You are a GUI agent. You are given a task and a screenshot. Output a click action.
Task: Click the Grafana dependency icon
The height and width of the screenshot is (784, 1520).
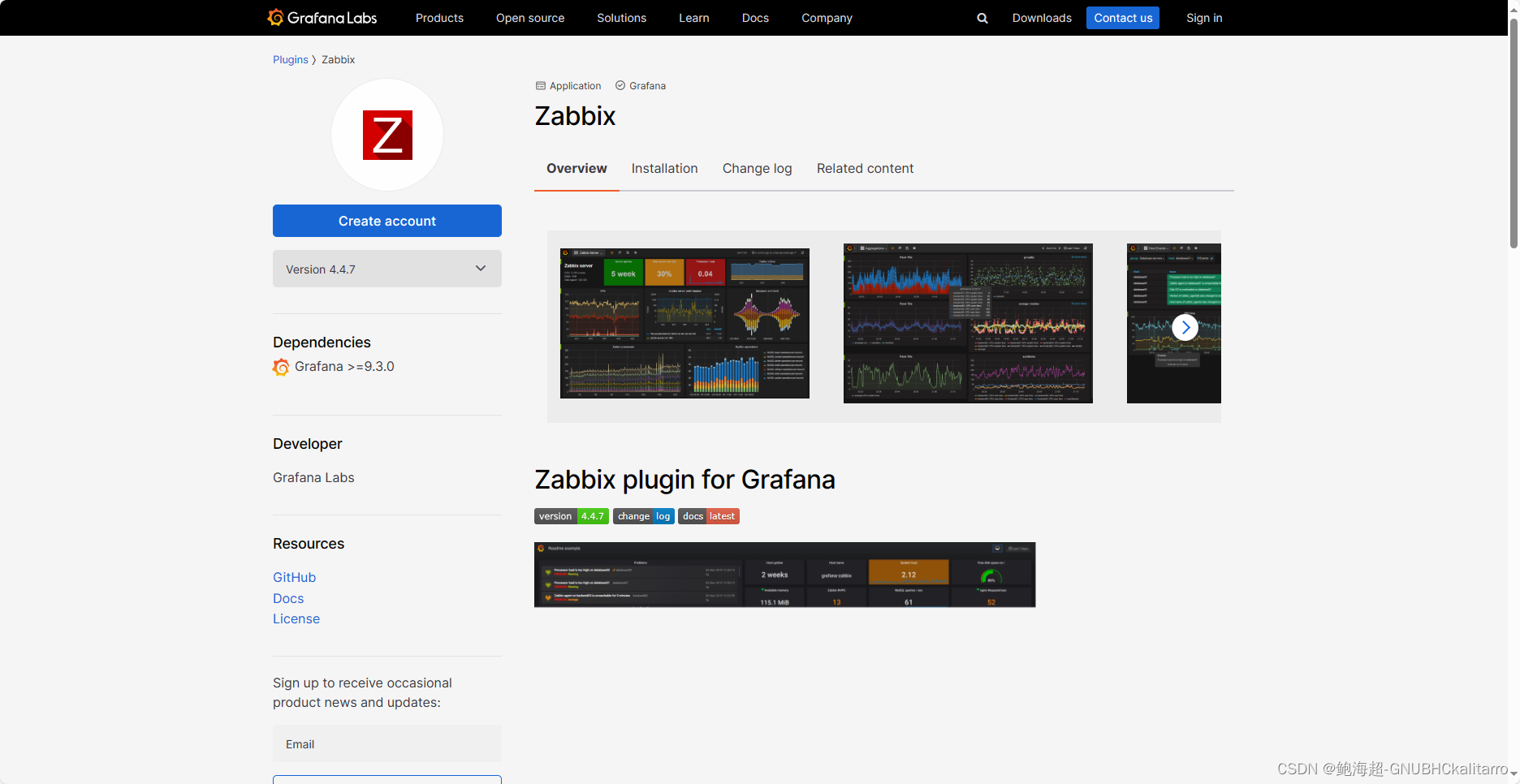pyautogui.click(x=281, y=367)
